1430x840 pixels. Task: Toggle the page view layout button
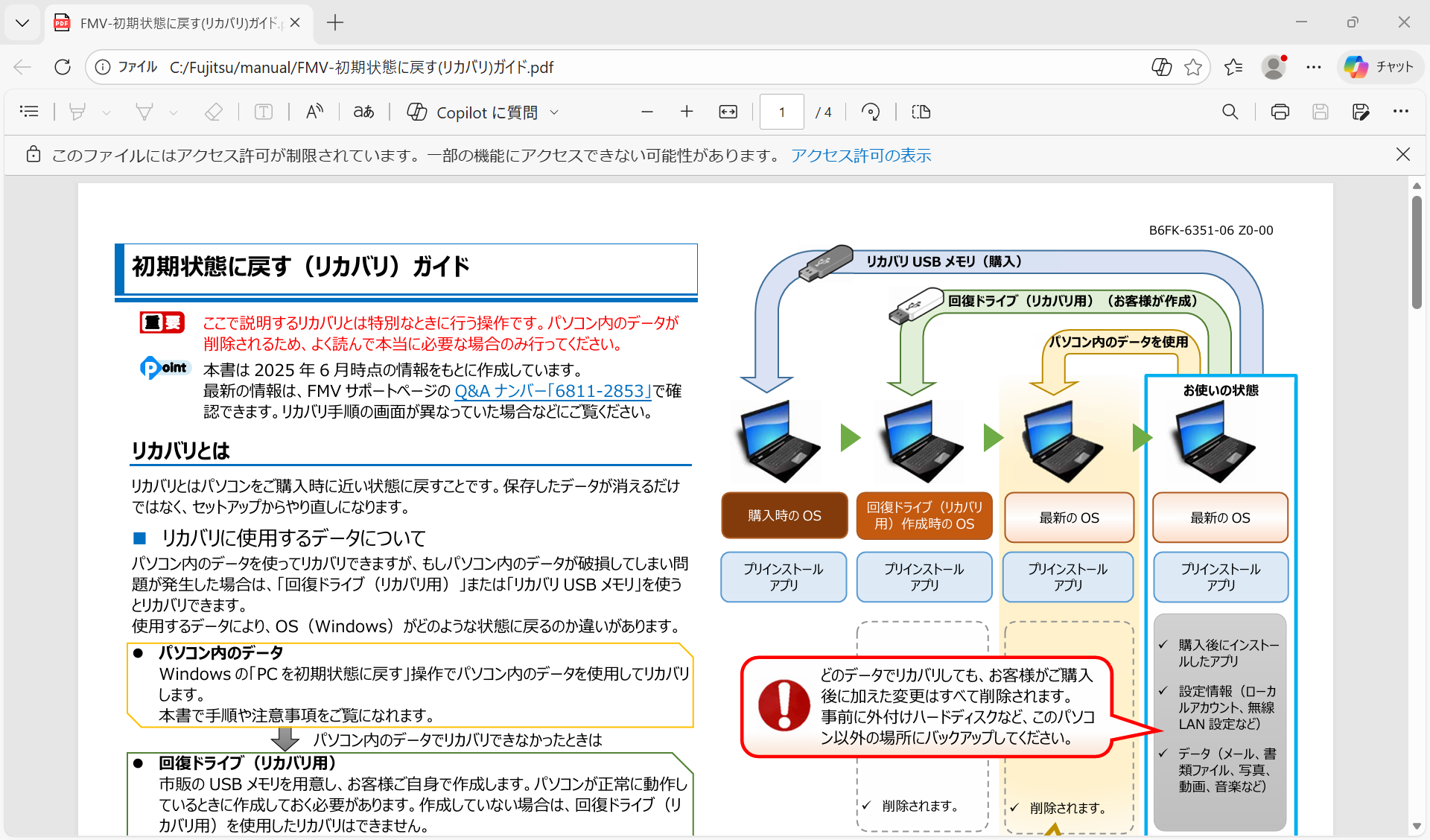click(x=921, y=112)
